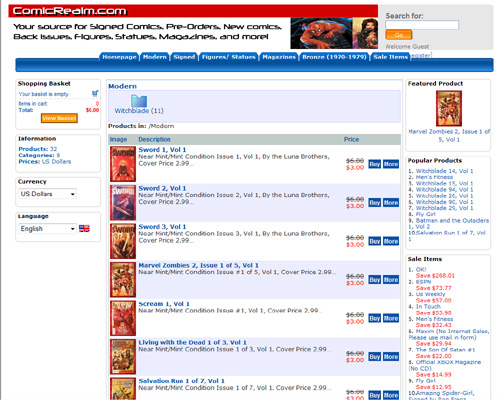Click More for Sword 2, Vol 1
The image size is (500, 400).
point(391,203)
